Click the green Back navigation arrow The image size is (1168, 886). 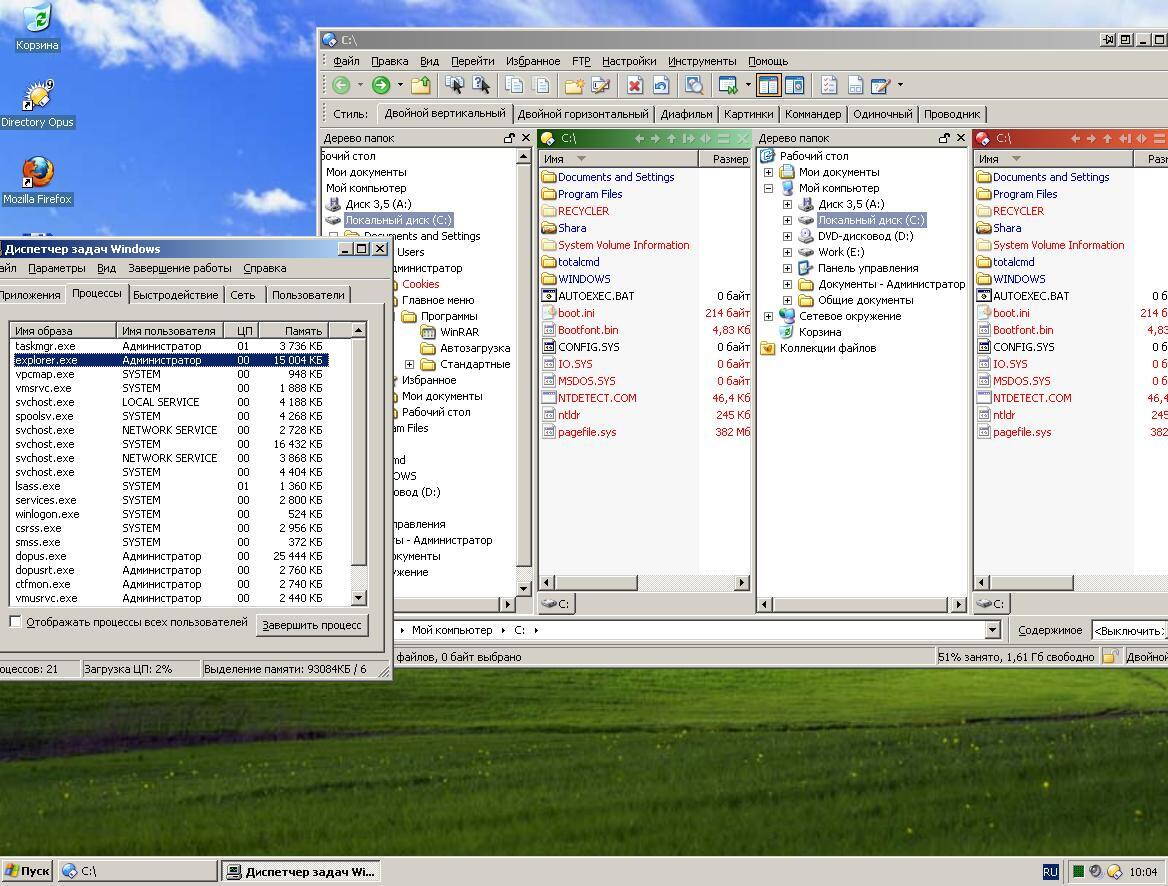[341, 85]
